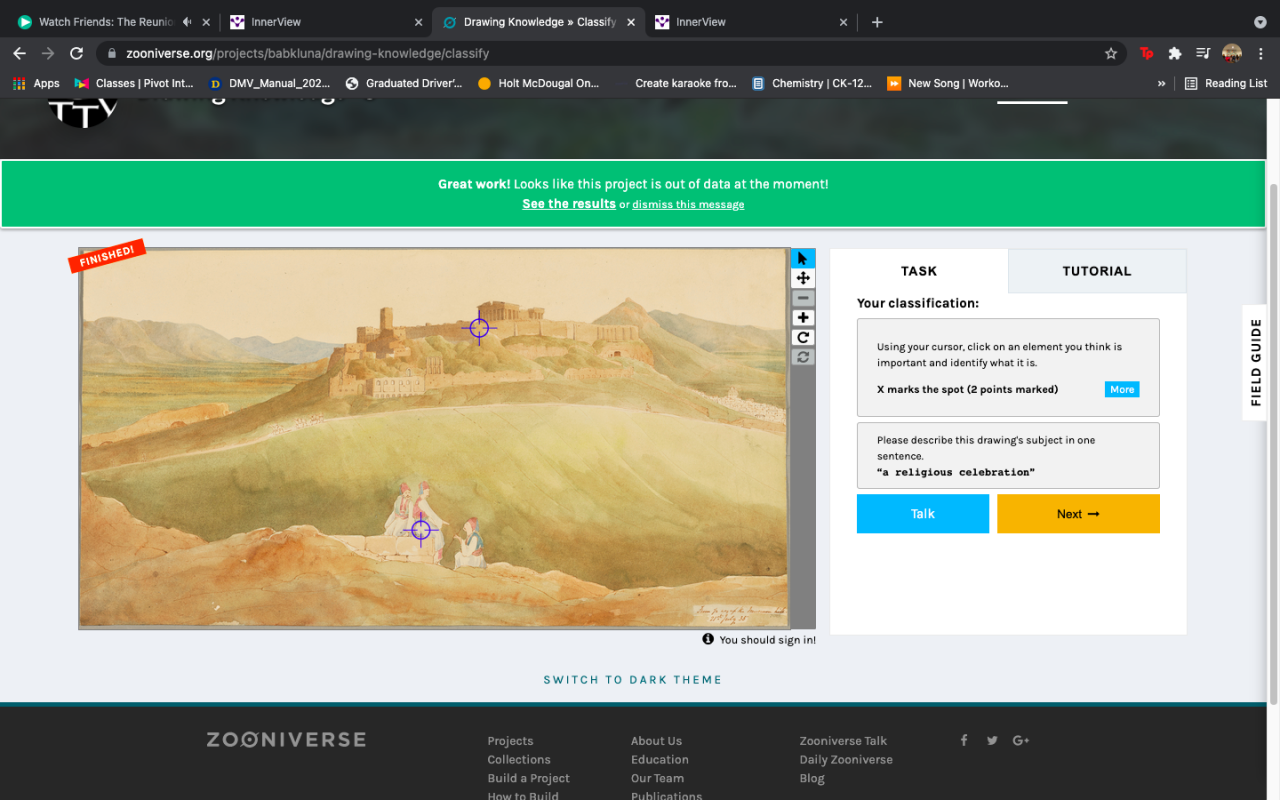Go back in browser history
The width and height of the screenshot is (1280, 800).
click(x=19, y=53)
